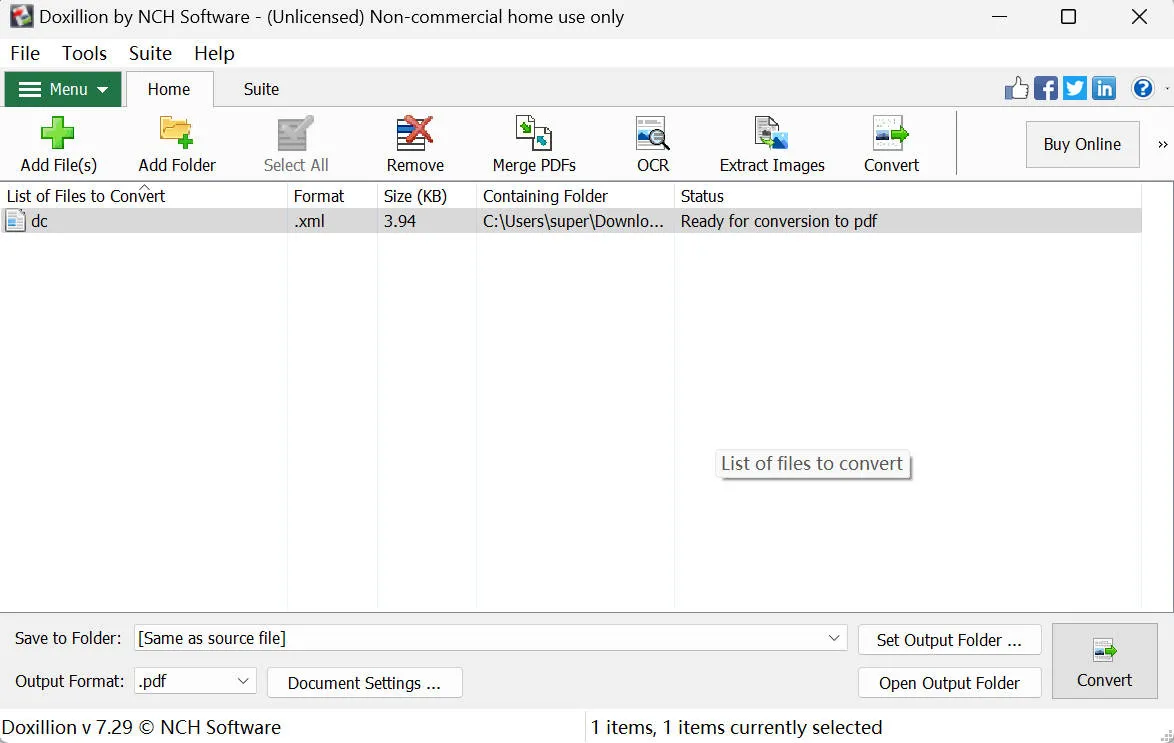Click the Facebook share icon
This screenshot has height=743, width=1174.
pos(1046,88)
